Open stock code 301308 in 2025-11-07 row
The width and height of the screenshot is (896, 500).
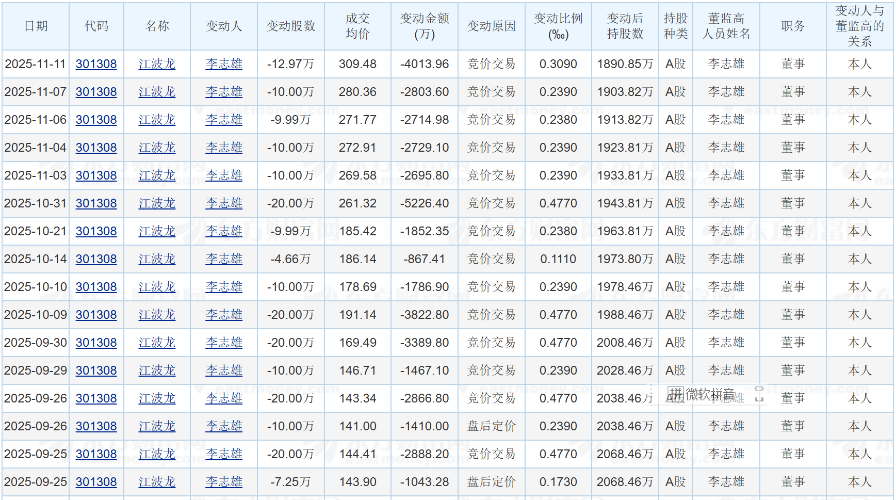pos(96,92)
